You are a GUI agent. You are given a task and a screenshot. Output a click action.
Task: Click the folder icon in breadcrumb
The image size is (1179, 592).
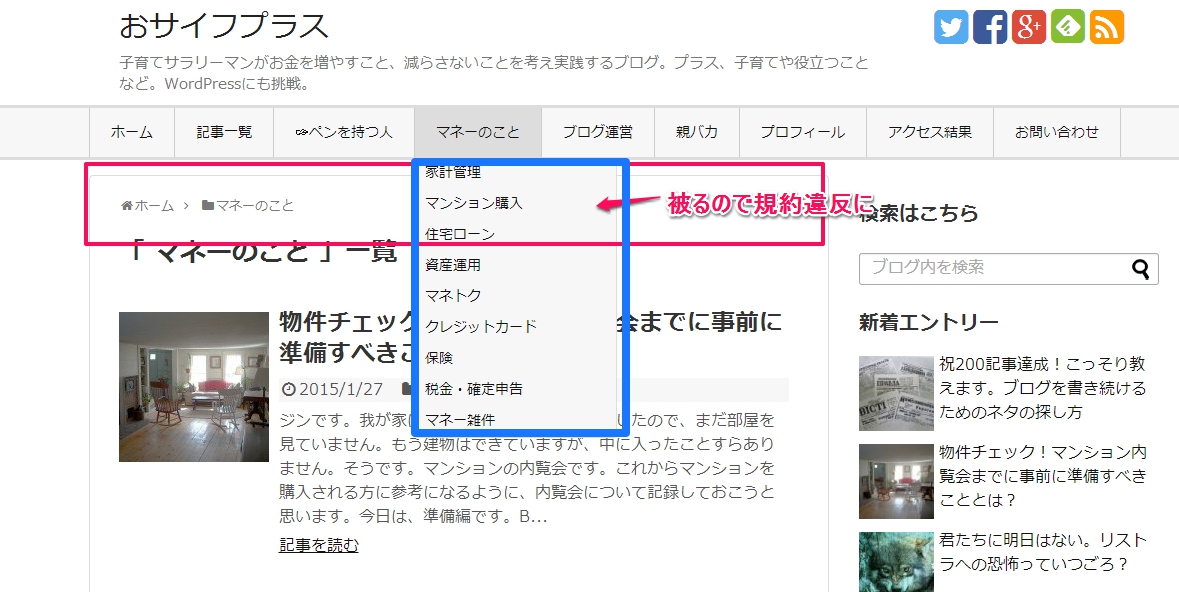point(208,206)
